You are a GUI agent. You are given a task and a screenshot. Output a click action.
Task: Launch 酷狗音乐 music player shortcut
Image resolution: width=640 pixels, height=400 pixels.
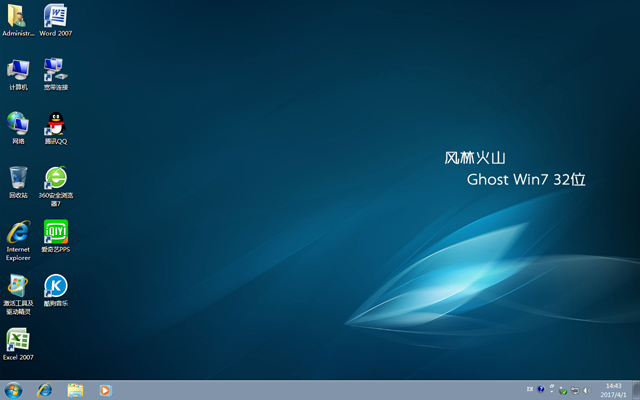(x=55, y=286)
